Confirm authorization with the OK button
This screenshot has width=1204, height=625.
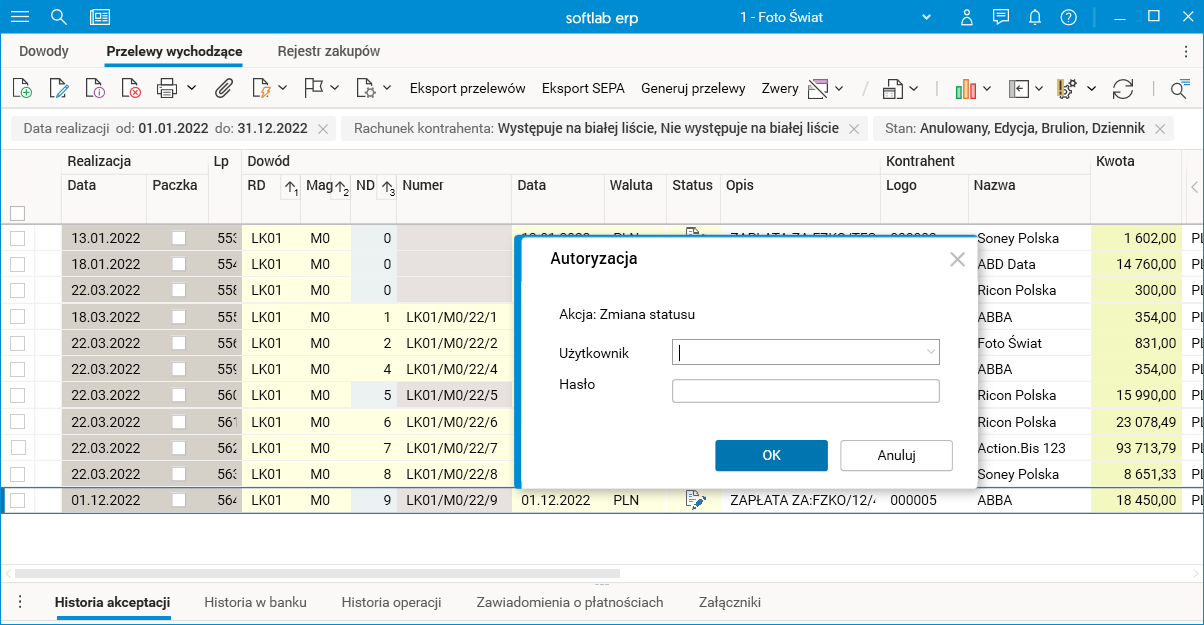(x=771, y=455)
